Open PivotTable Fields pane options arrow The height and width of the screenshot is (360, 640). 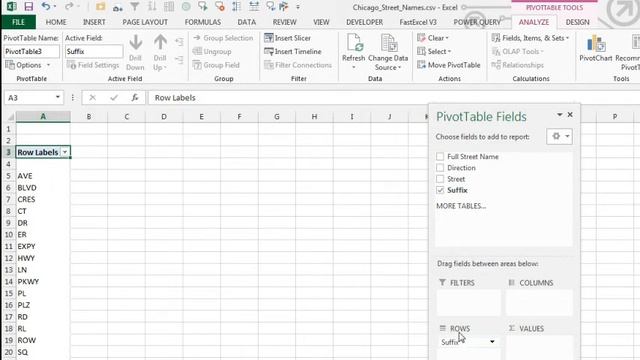click(x=560, y=115)
